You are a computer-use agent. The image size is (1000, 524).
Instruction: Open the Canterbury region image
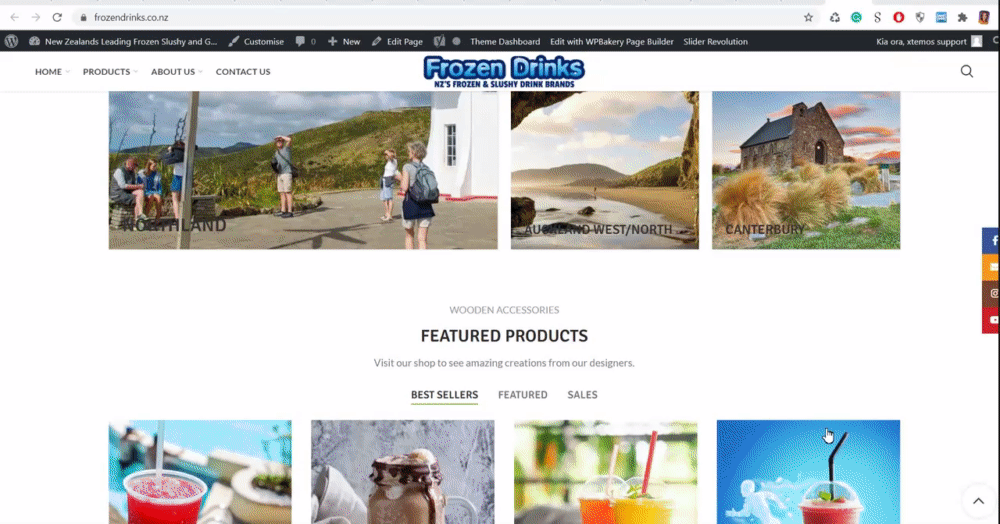coord(806,170)
